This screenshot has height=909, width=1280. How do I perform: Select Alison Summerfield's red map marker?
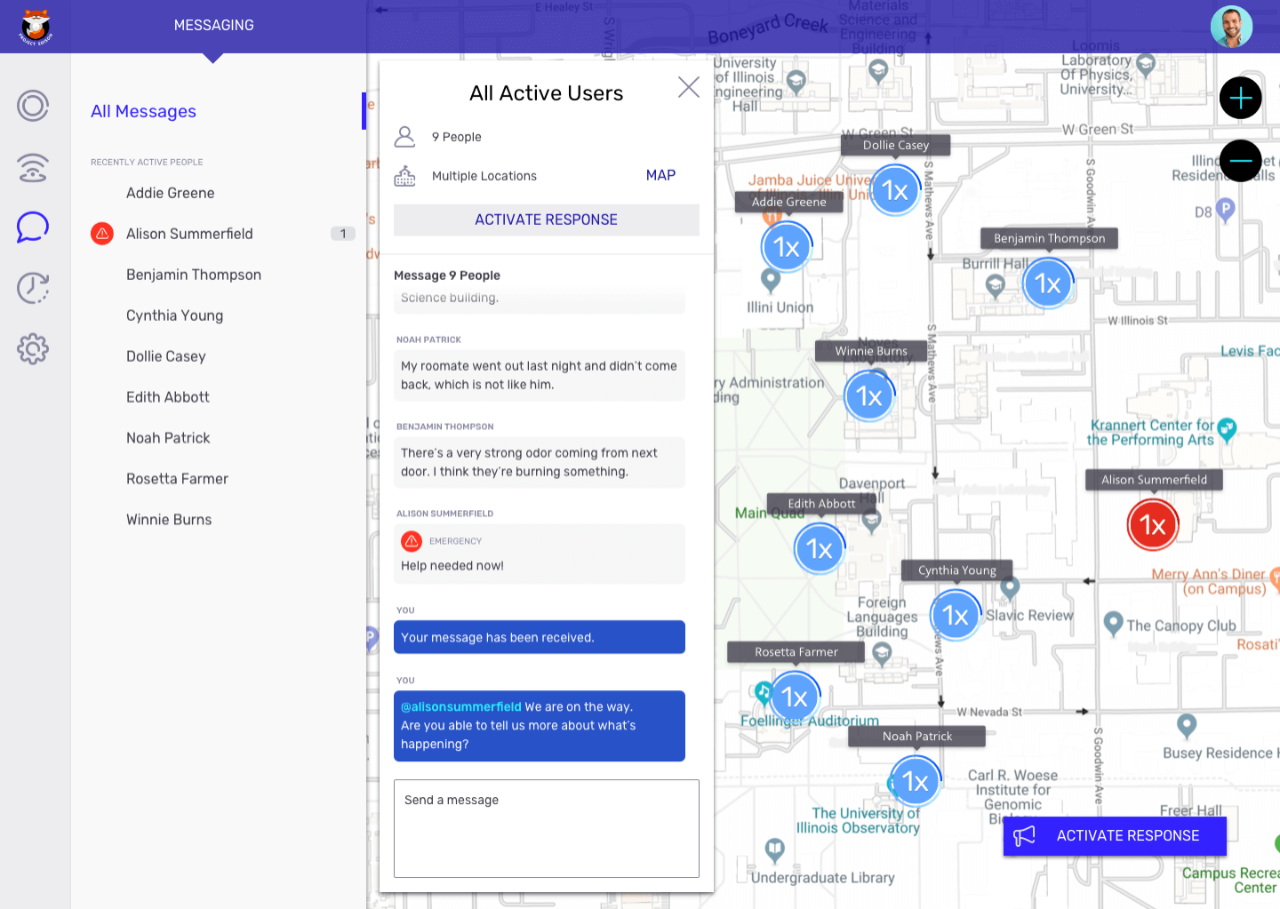coord(1152,524)
